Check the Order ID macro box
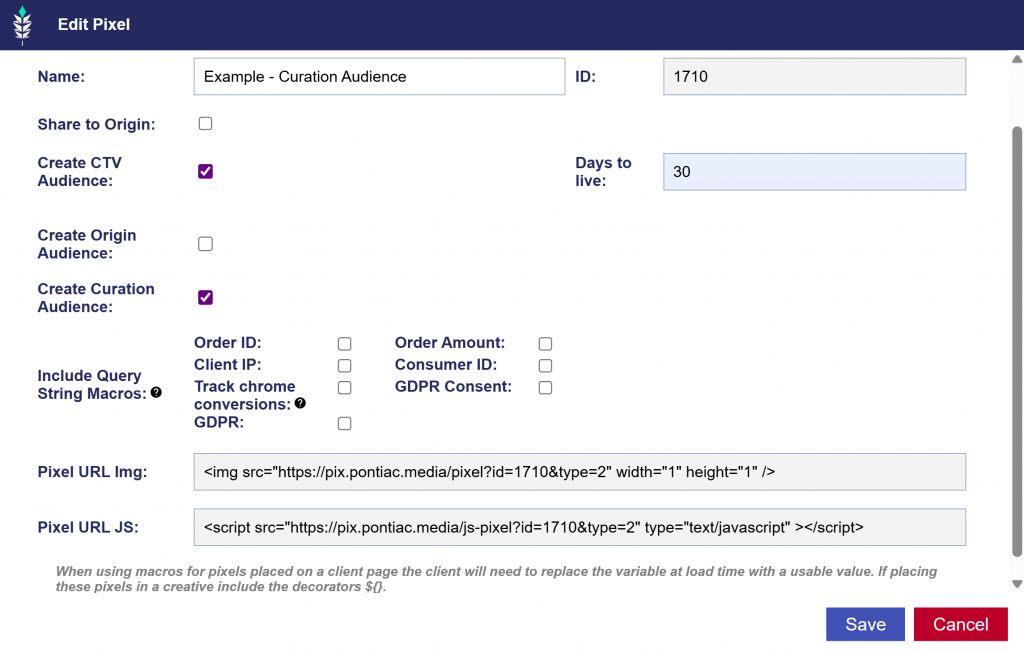 [x=344, y=344]
